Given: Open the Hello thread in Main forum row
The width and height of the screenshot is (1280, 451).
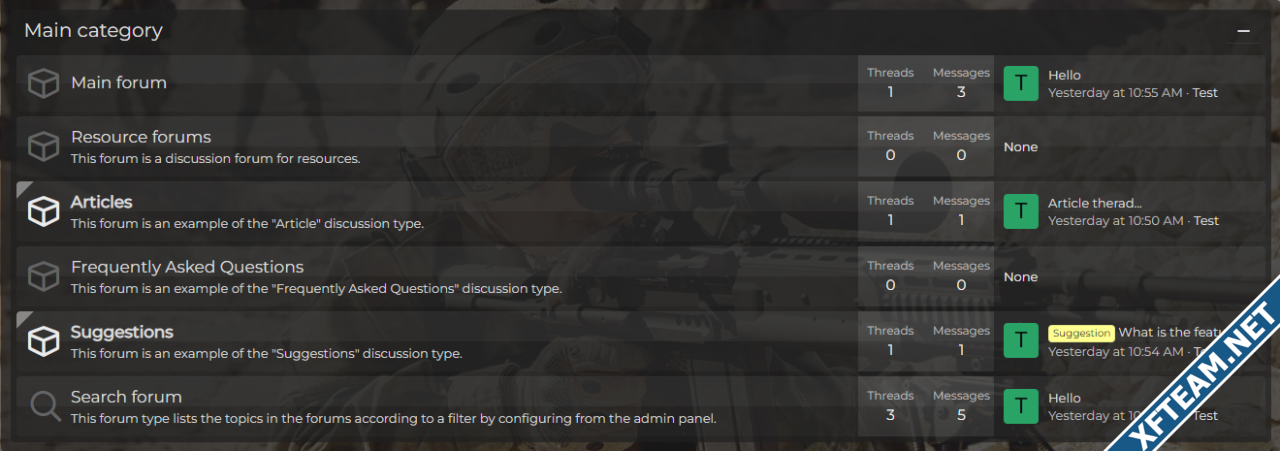Looking at the screenshot, I should point(1064,75).
